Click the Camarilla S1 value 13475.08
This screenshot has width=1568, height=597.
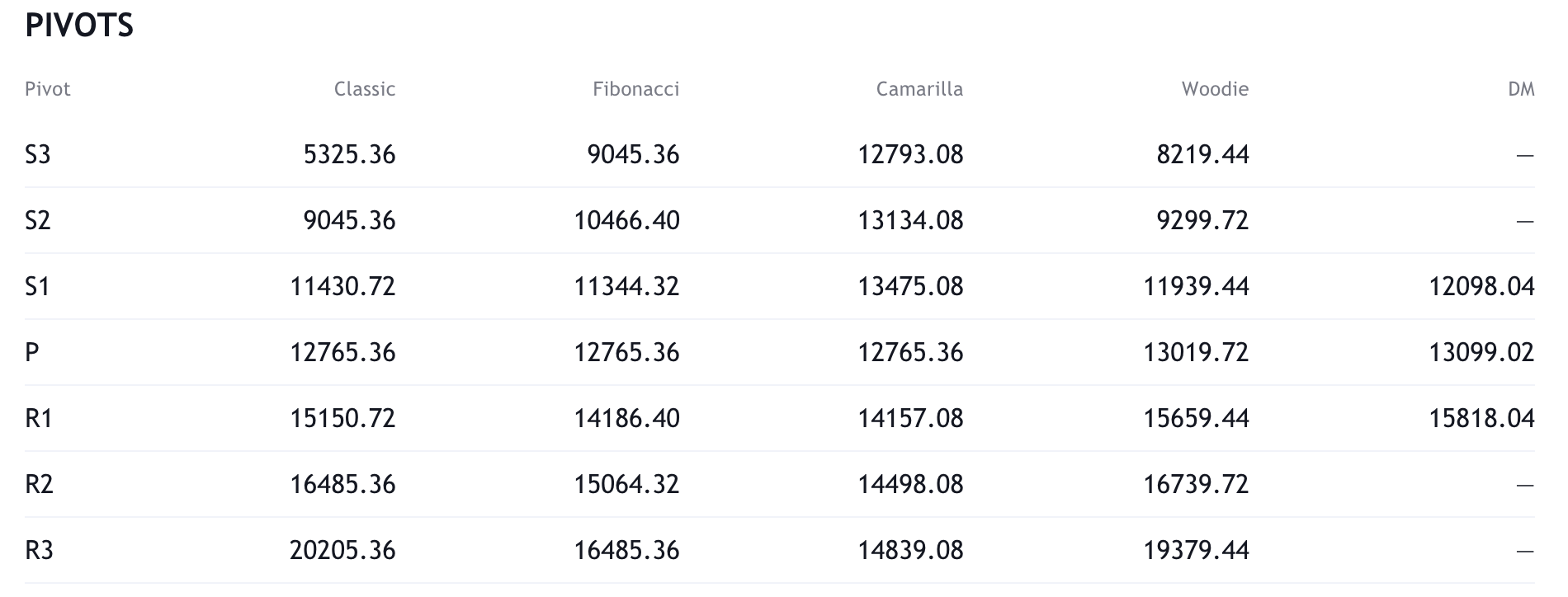910,286
